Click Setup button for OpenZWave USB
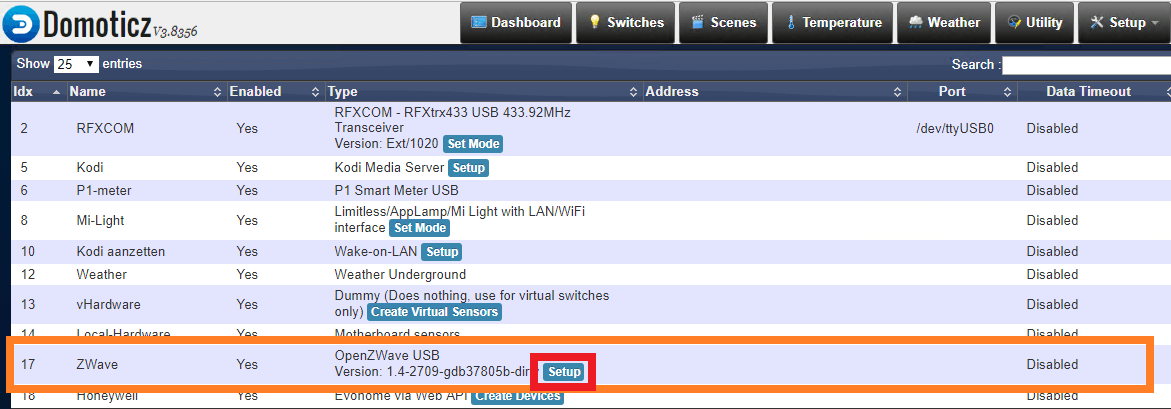 [x=563, y=372]
